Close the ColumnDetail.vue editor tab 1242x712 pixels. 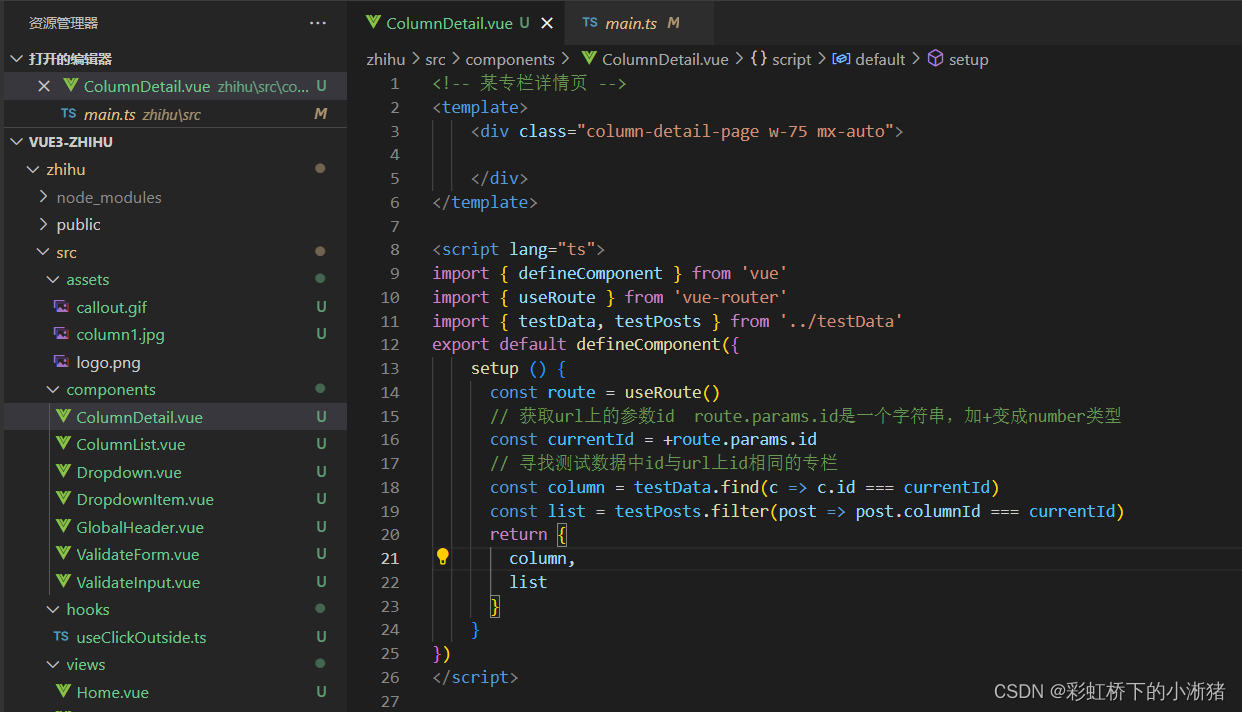click(547, 23)
